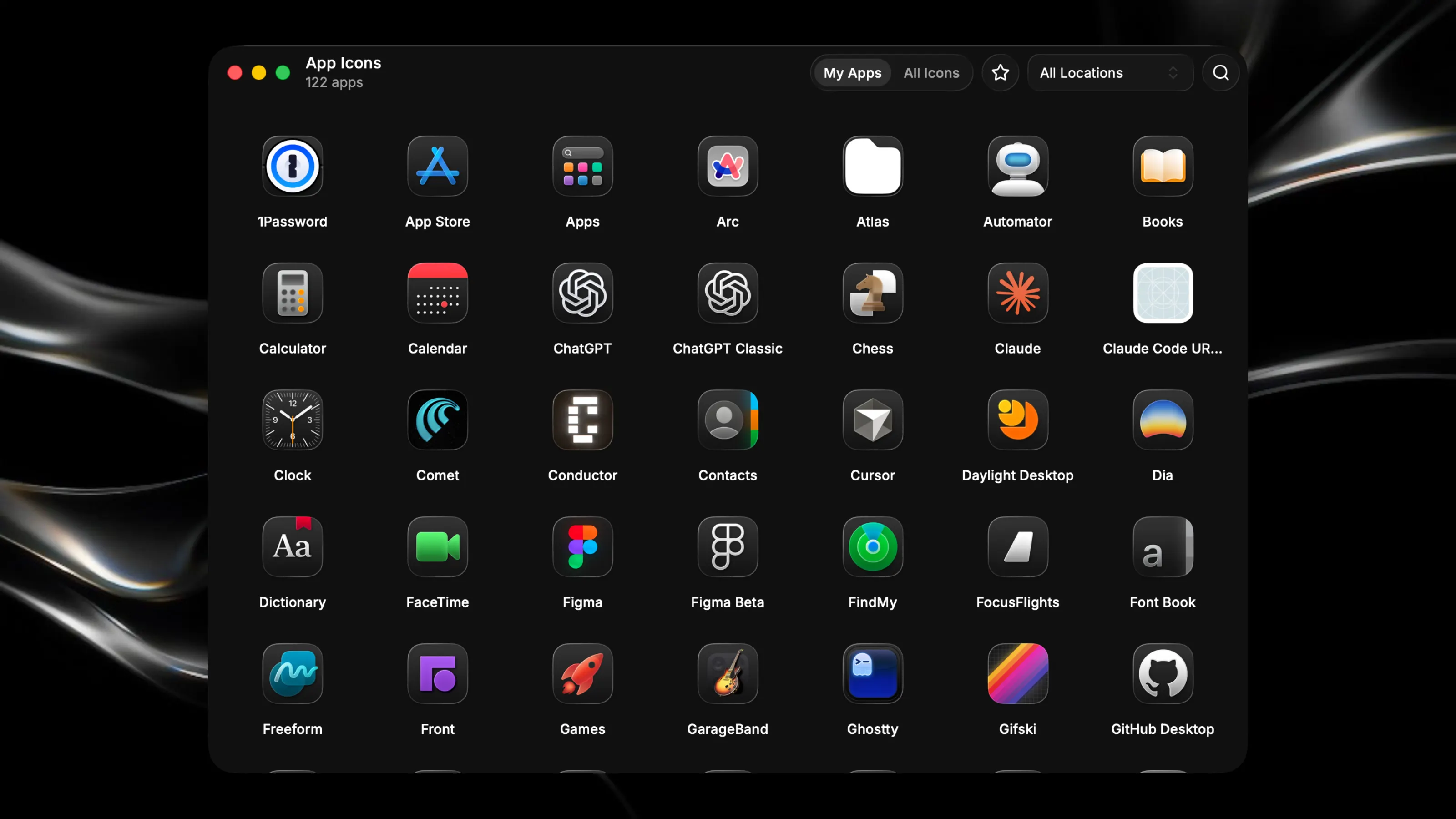Click the Figma Beta icon
This screenshot has width=1456, height=819.
point(728,546)
